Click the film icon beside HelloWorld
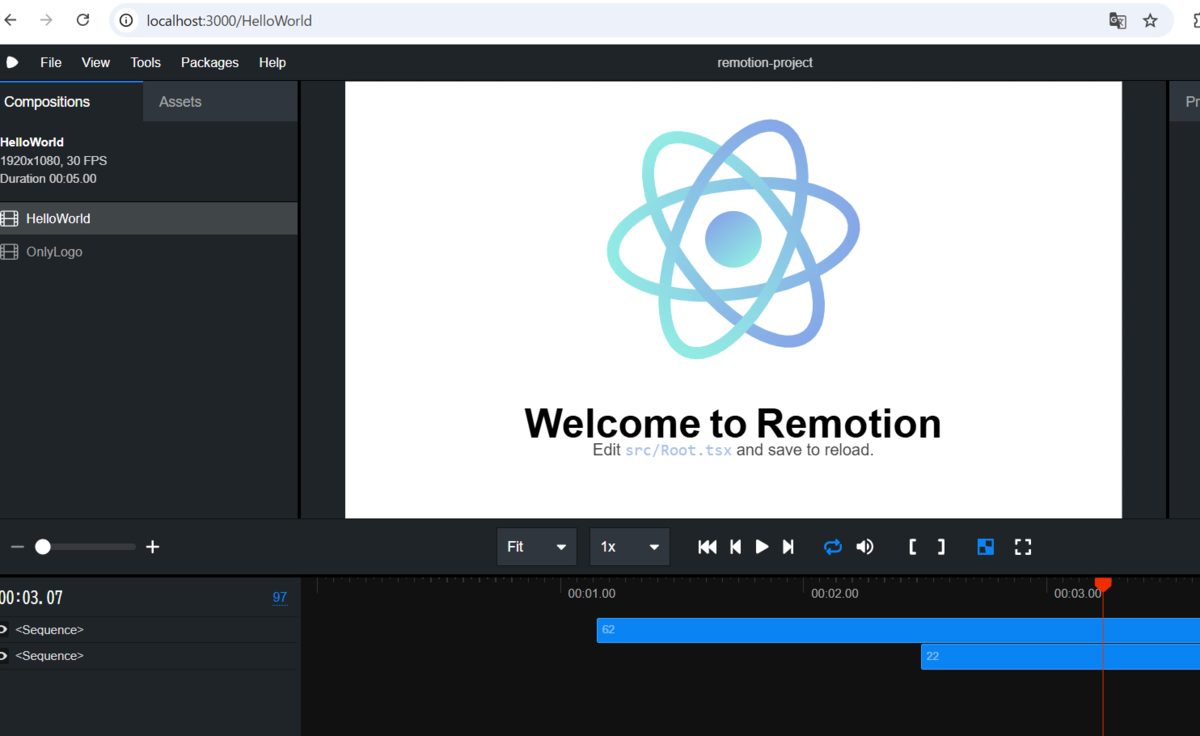The width and height of the screenshot is (1200, 736). 10,218
